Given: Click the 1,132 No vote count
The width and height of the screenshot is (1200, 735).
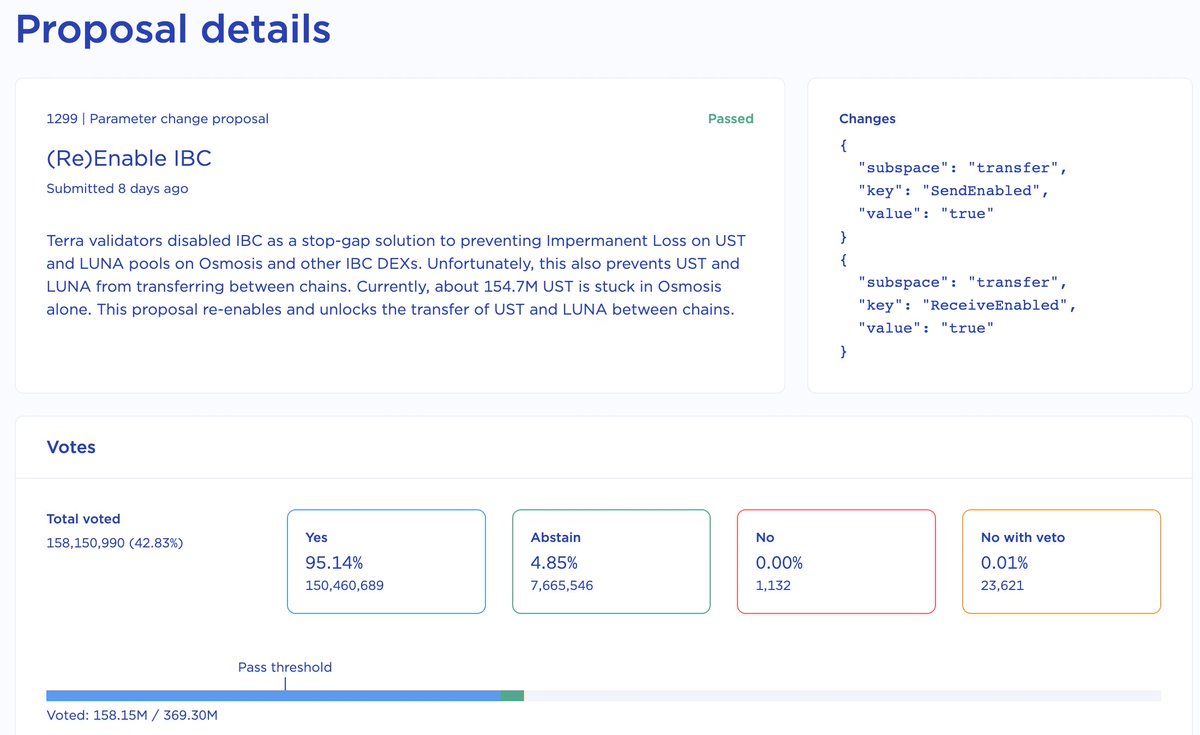Looking at the screenshot, I should pos(773,585).
